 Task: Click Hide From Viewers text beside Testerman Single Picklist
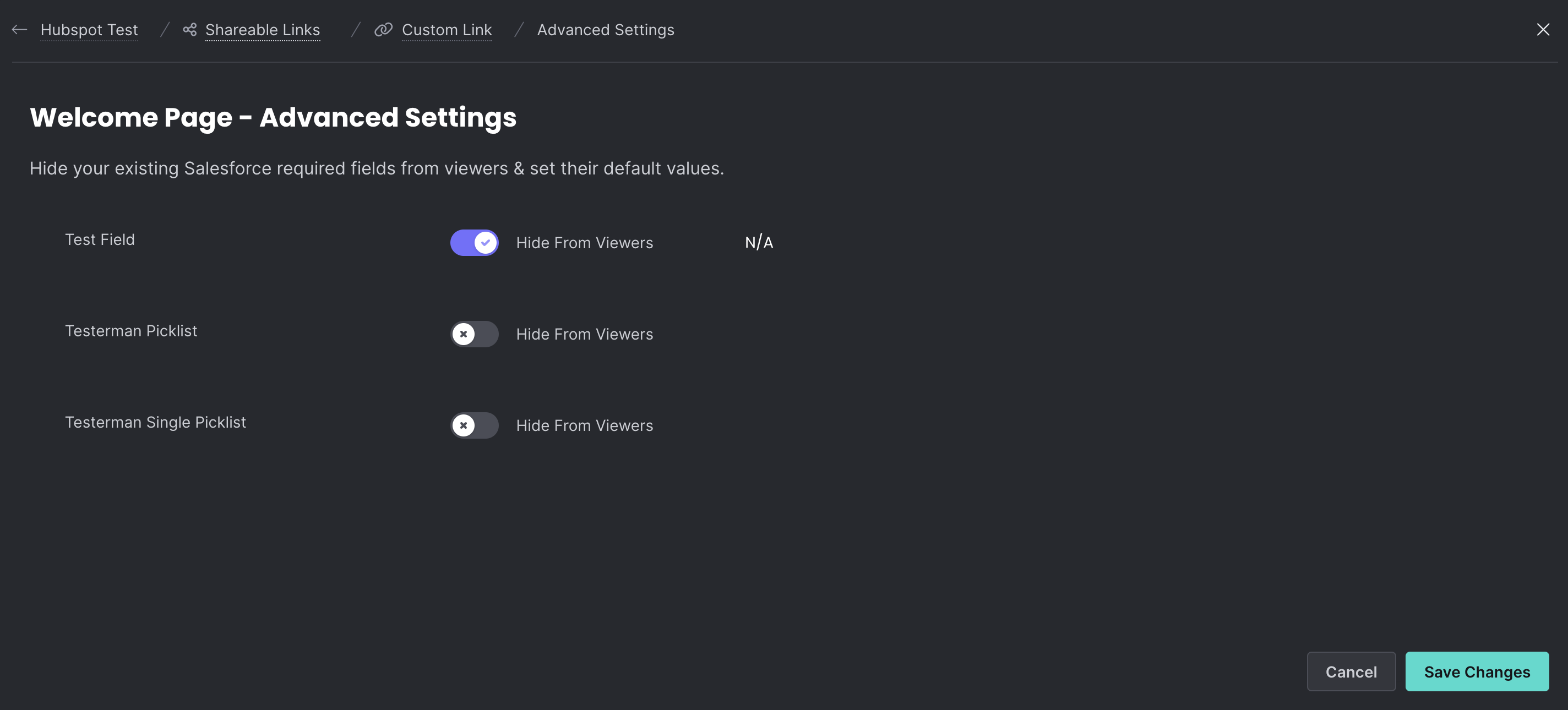point(584,425)
